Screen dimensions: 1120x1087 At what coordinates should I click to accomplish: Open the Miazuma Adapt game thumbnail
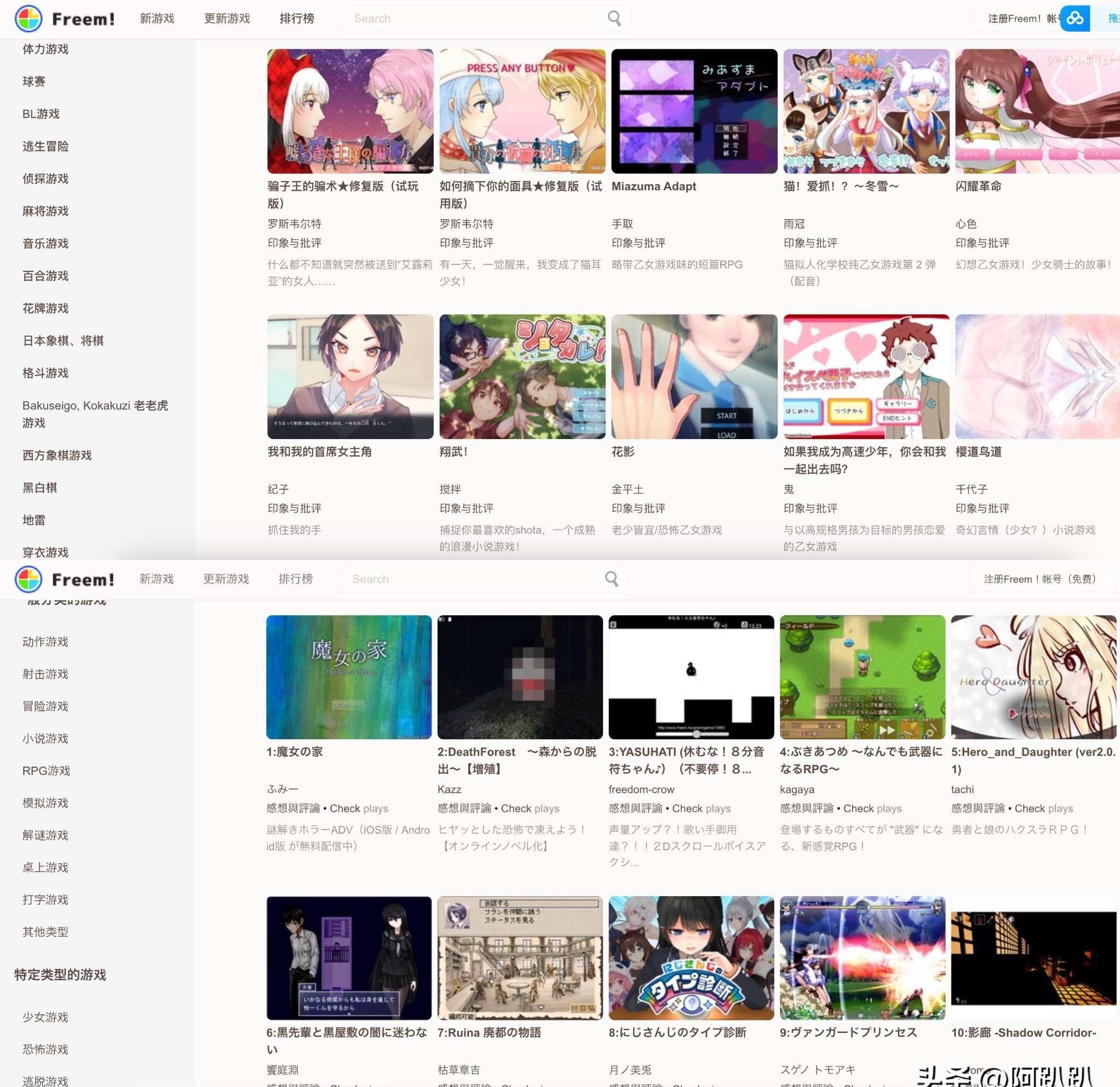coord(695,112)
